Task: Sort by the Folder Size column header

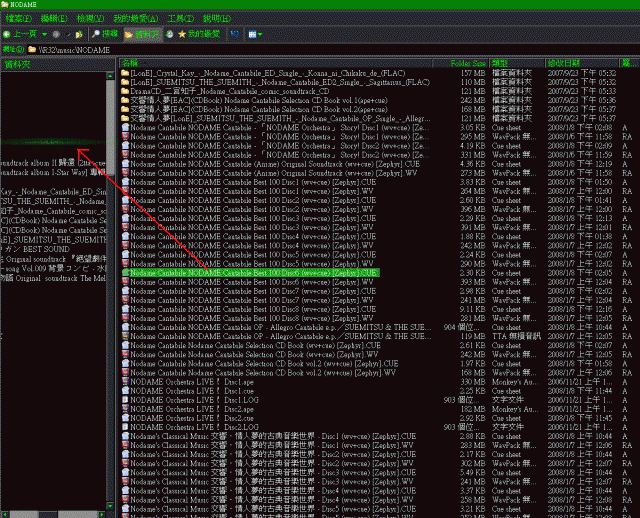Action: [460, 63]
